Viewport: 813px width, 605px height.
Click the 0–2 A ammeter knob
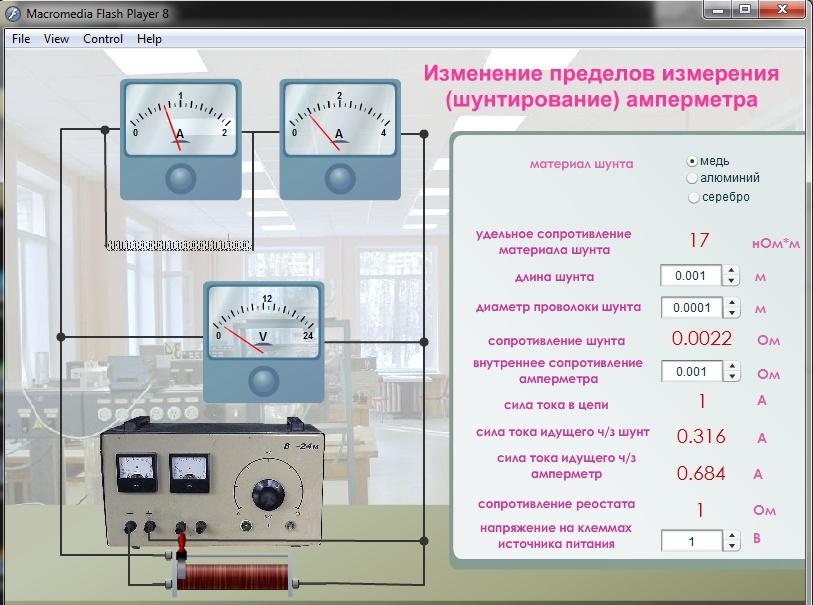point(180,179)
